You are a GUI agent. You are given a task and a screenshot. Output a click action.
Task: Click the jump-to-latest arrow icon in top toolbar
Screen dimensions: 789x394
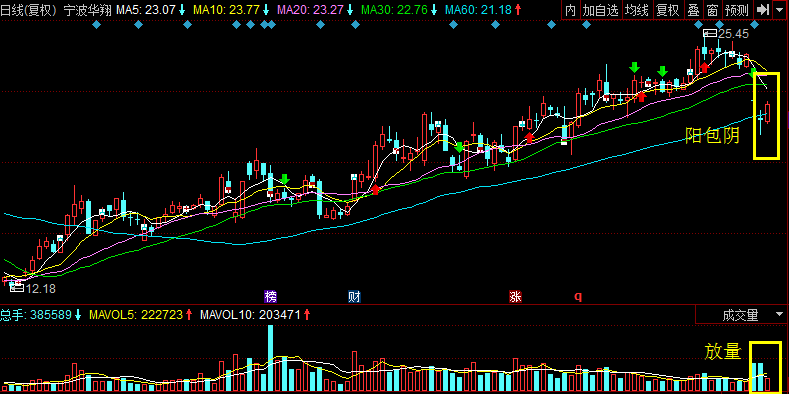[x=763, y=10]
